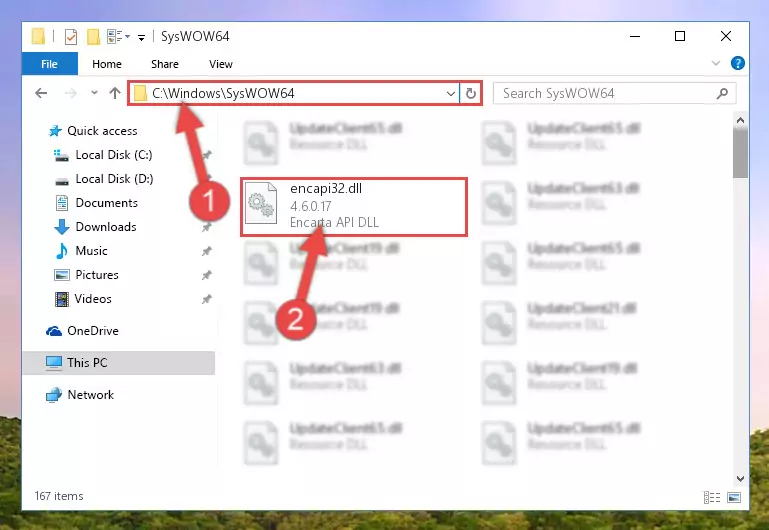
Task: Select OneDrive in navigation pane
Action: pos(93,331)
